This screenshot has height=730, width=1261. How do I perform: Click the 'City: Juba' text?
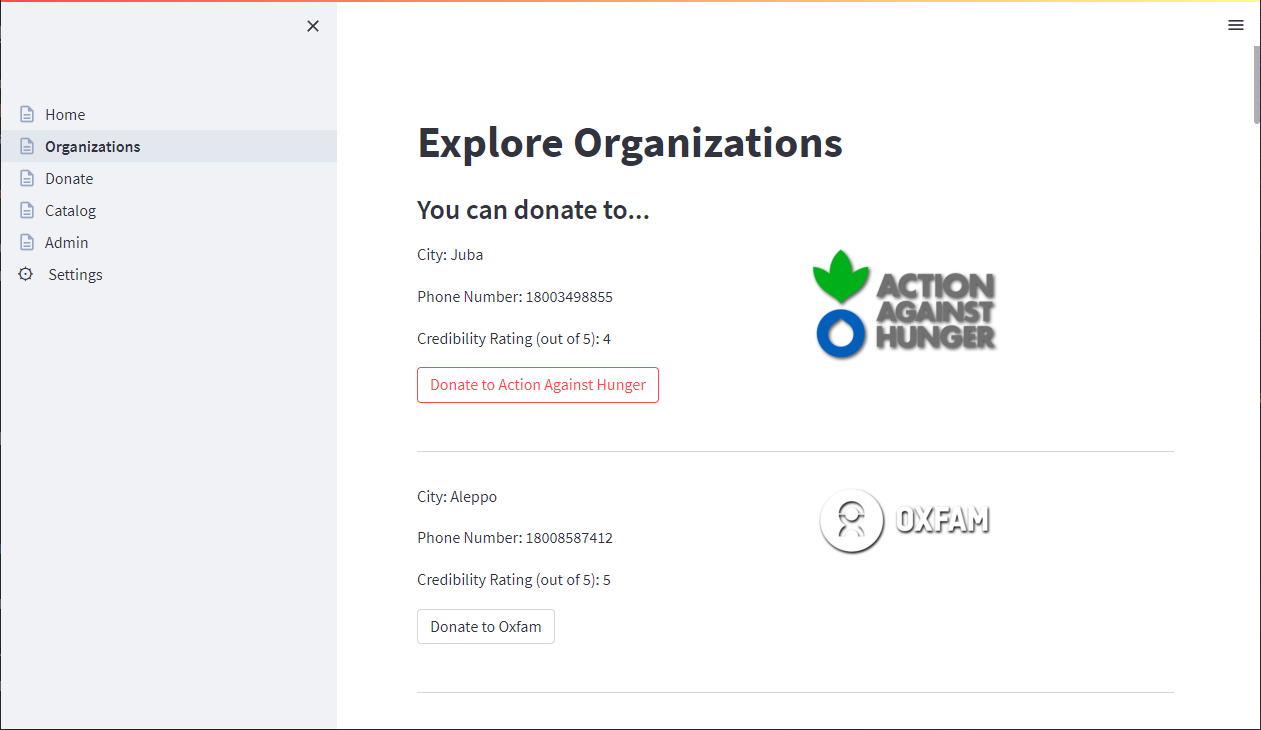(x=450, y=255)
